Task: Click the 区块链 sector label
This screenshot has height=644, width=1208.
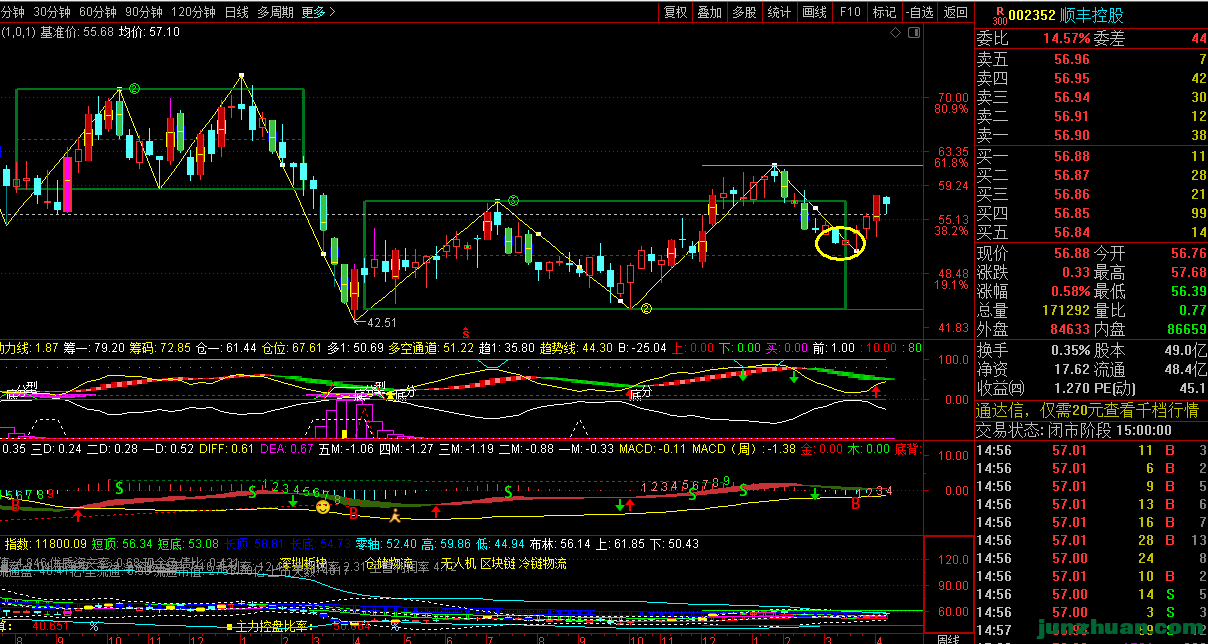Action: pos(499,565)
